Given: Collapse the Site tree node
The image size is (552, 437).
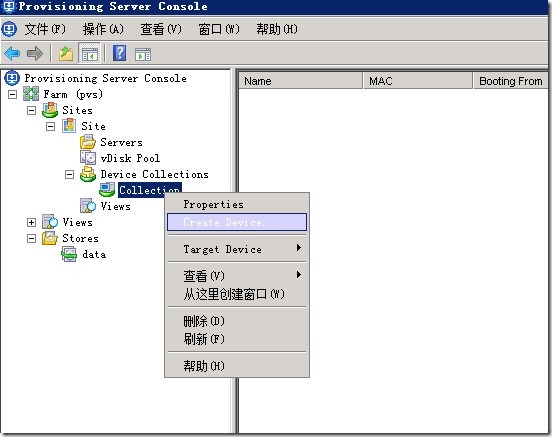Looking at the screenshot, I should [x=50, y=126].
